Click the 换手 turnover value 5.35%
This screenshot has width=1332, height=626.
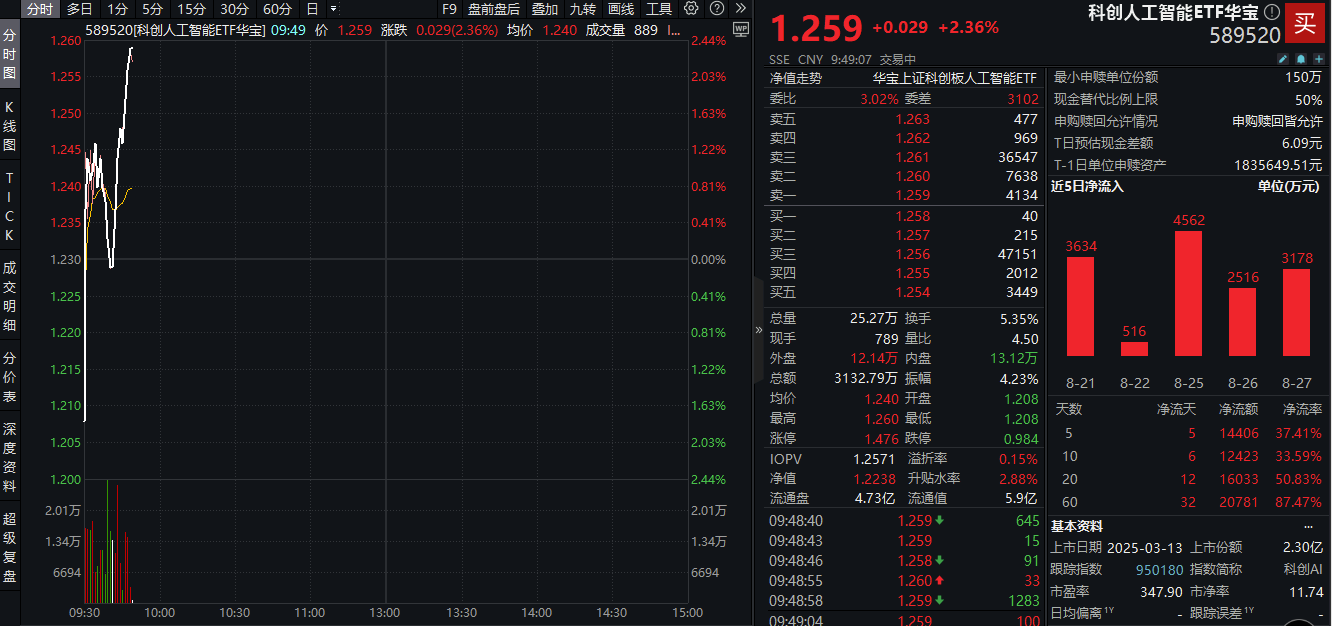pos(1019,318)
